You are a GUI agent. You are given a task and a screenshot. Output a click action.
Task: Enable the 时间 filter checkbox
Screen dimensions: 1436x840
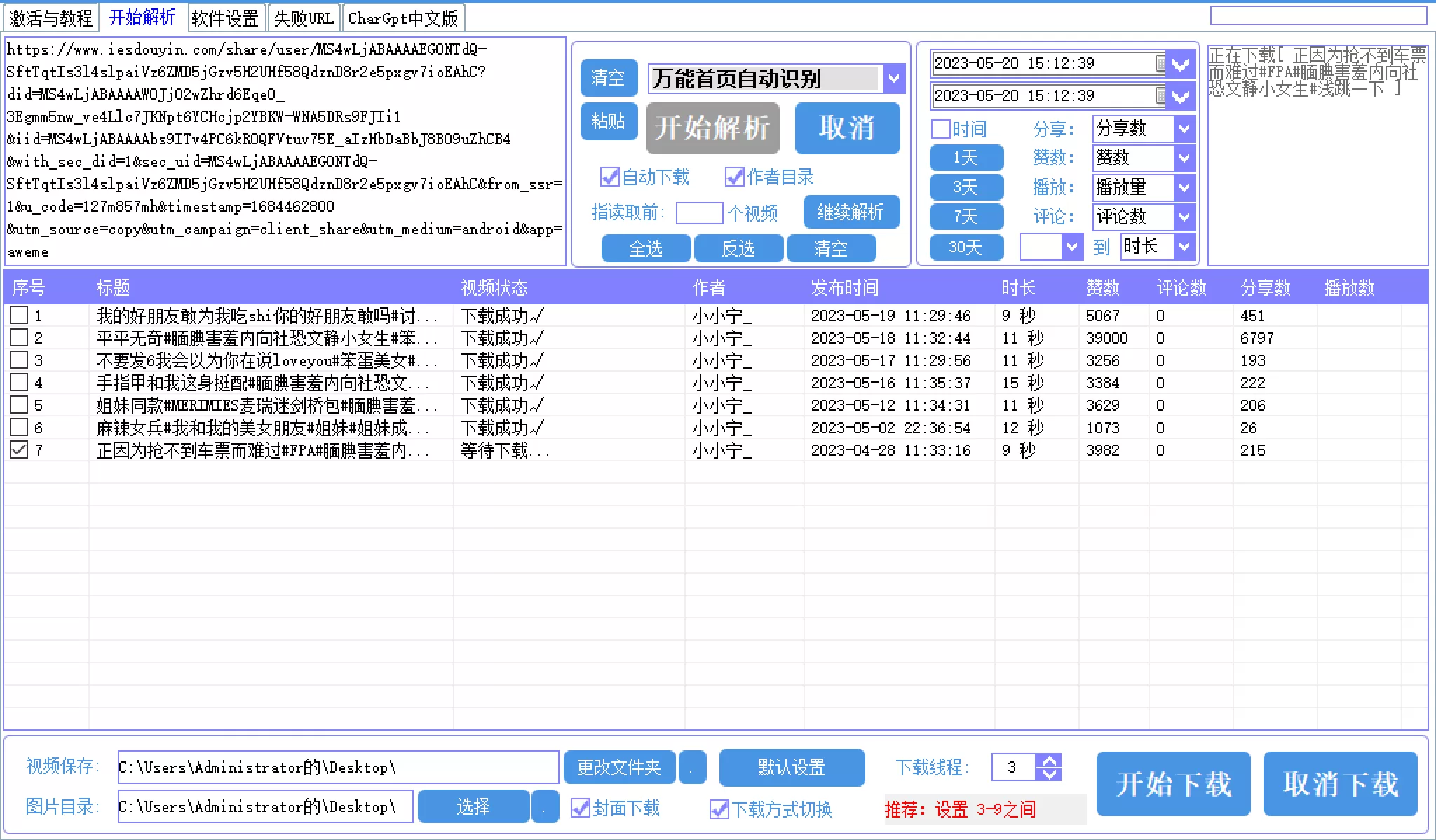pos(940,129)
